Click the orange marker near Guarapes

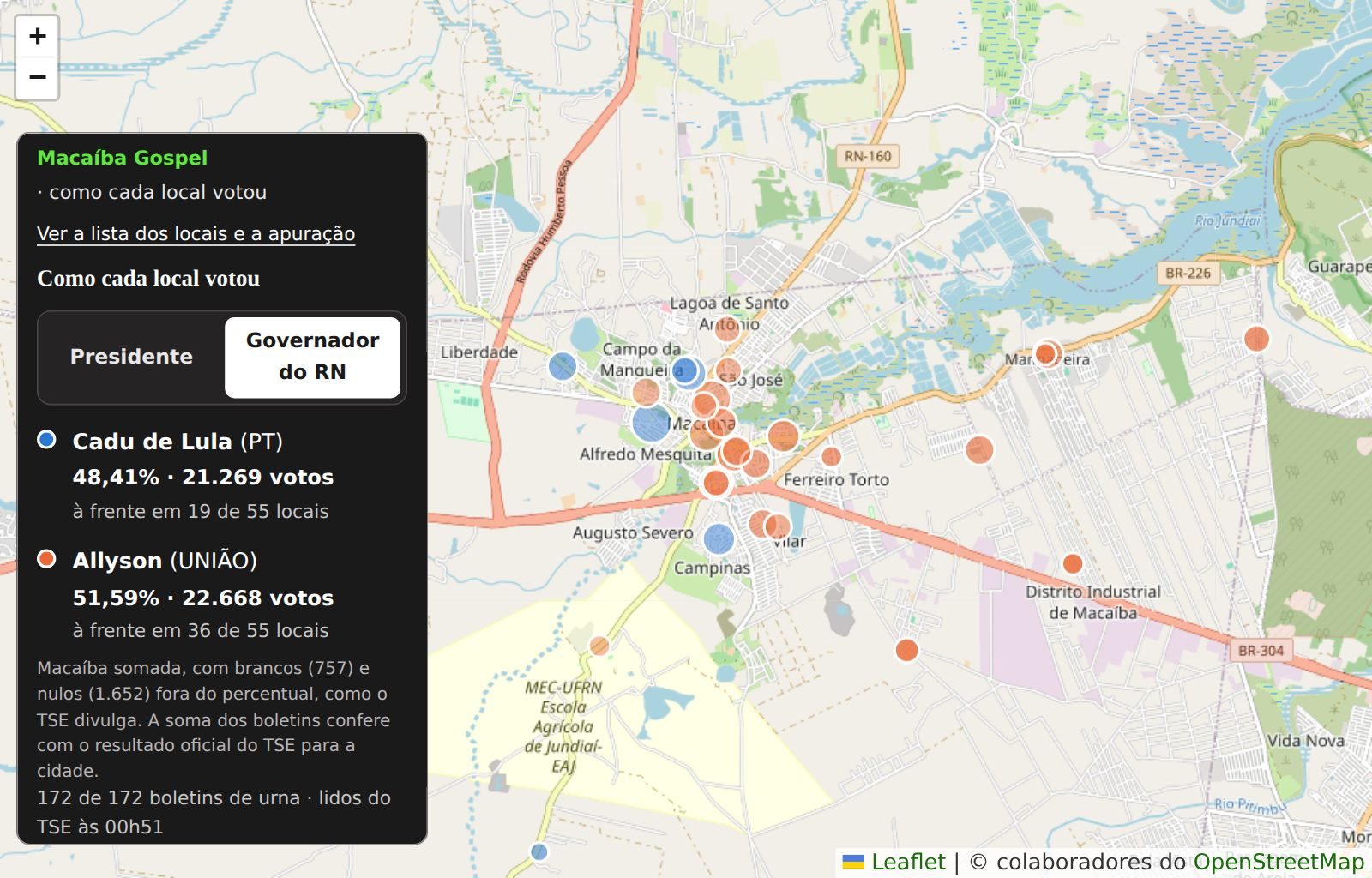tap(1256, 339)
